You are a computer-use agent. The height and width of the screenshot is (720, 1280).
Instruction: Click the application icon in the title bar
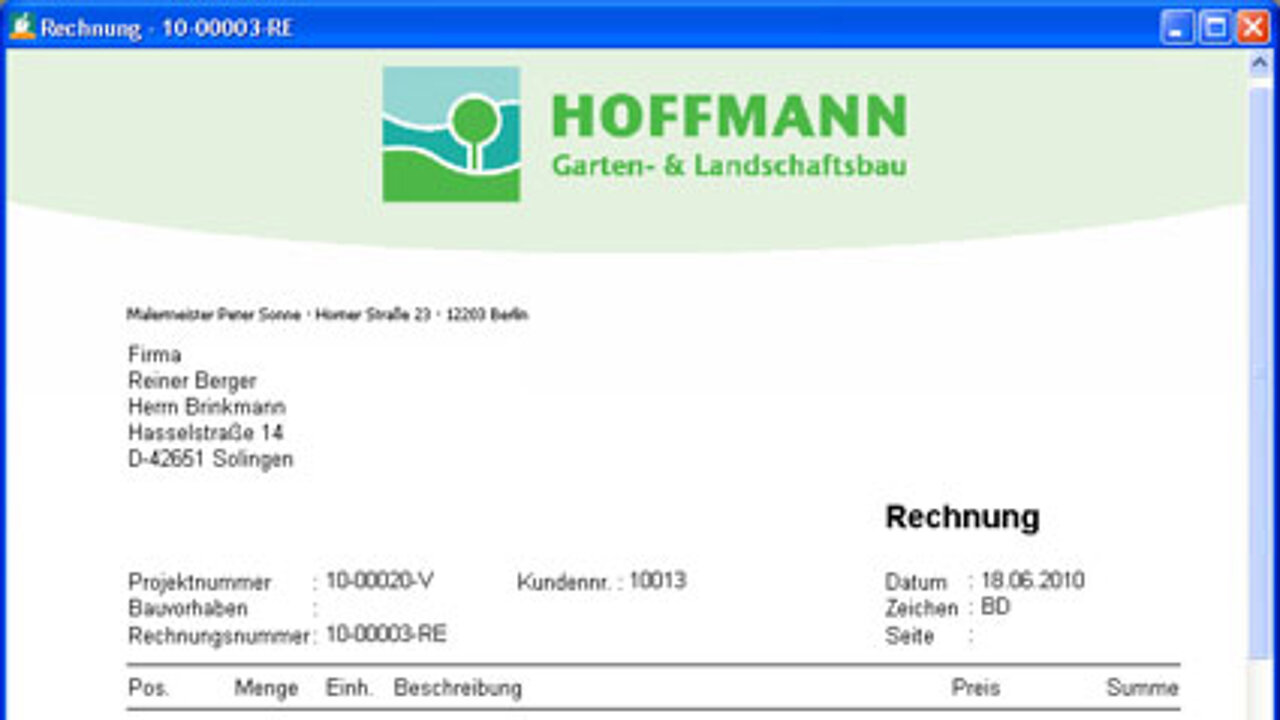(x=22, y=26)
